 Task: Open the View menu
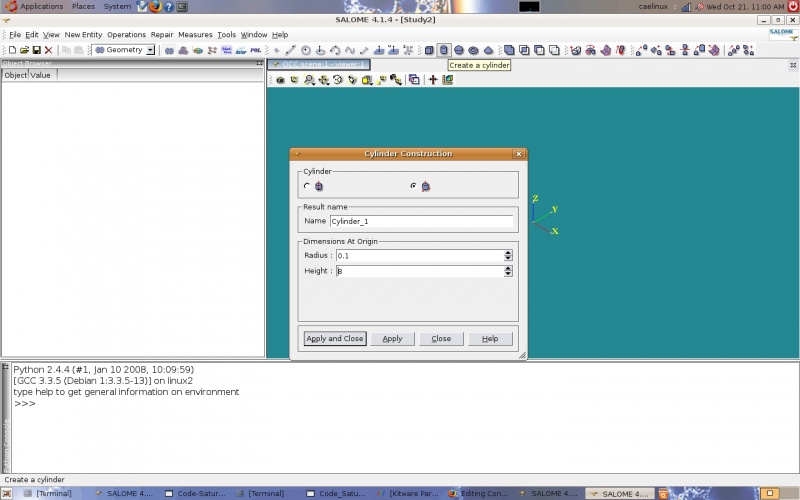51,35
